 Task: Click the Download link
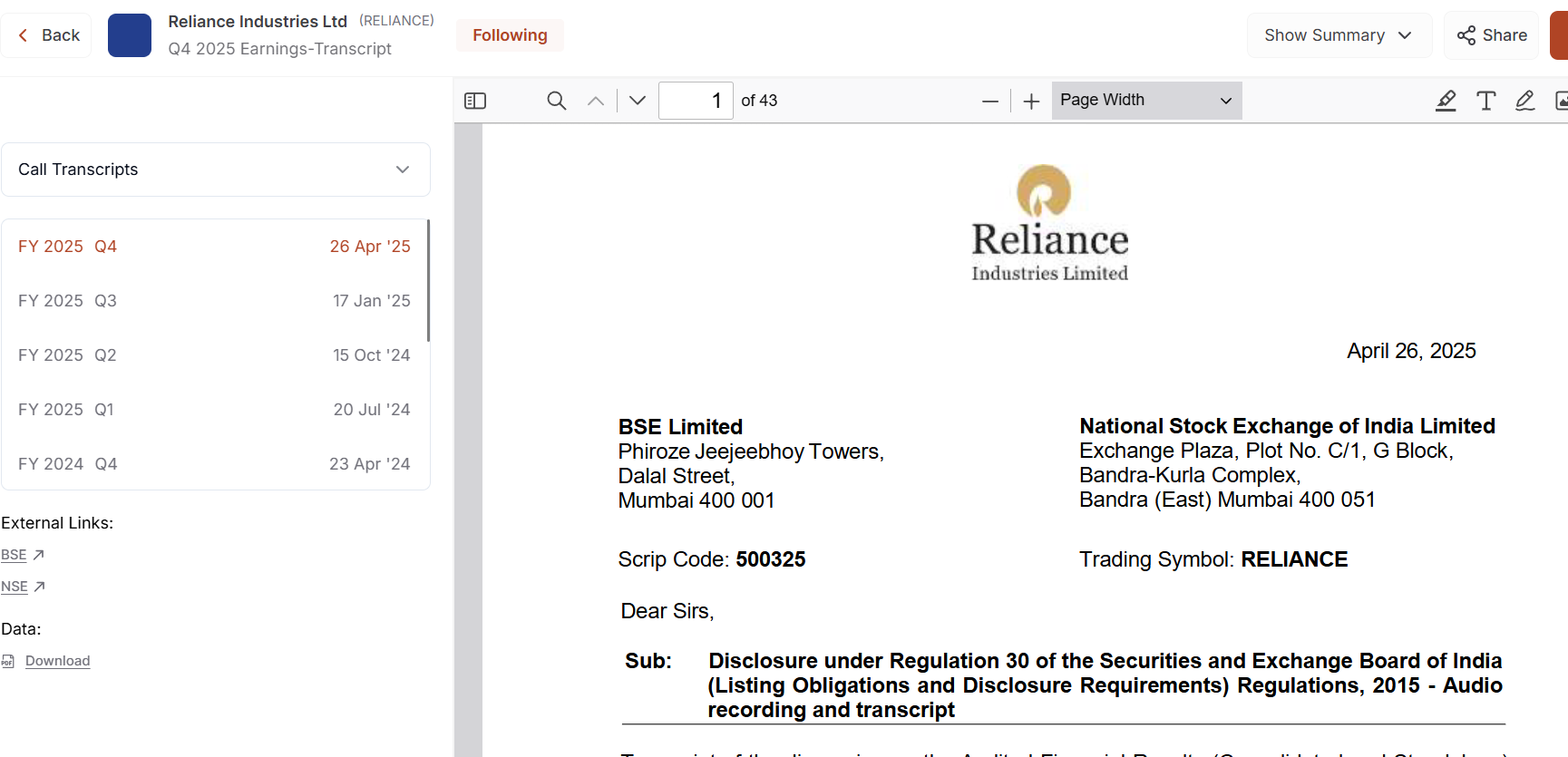(57, 661)
